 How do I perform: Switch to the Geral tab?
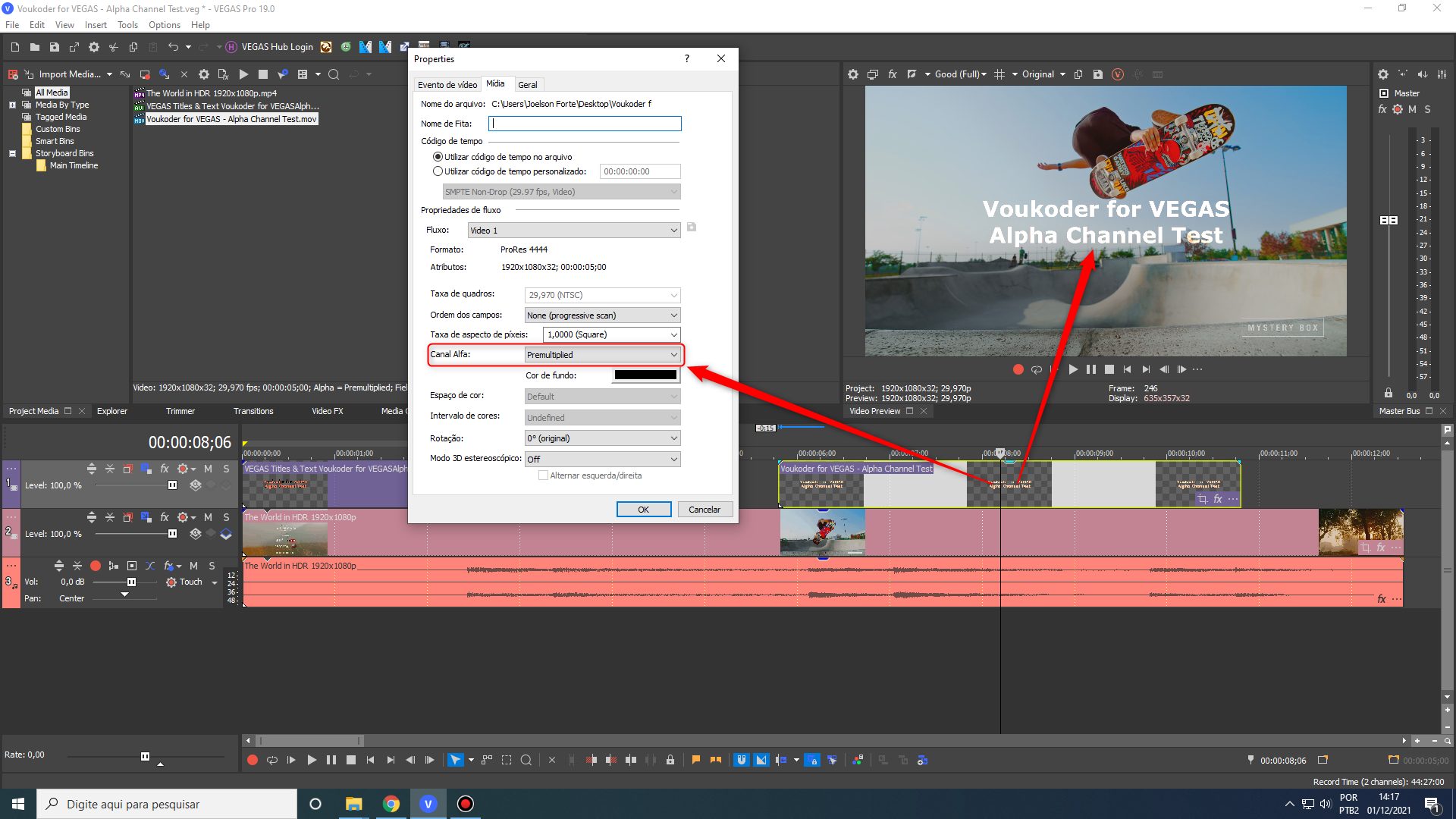tap(528, 85)
